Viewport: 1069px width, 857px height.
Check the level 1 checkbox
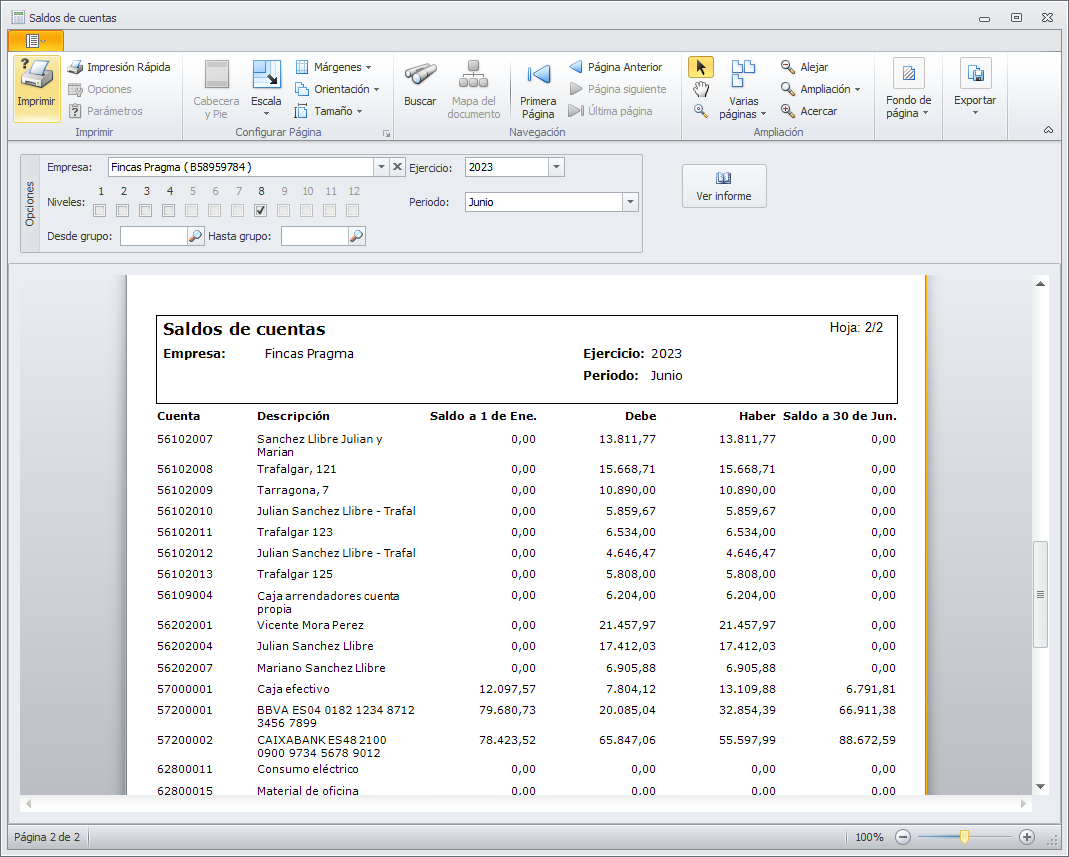pos(100,210)
